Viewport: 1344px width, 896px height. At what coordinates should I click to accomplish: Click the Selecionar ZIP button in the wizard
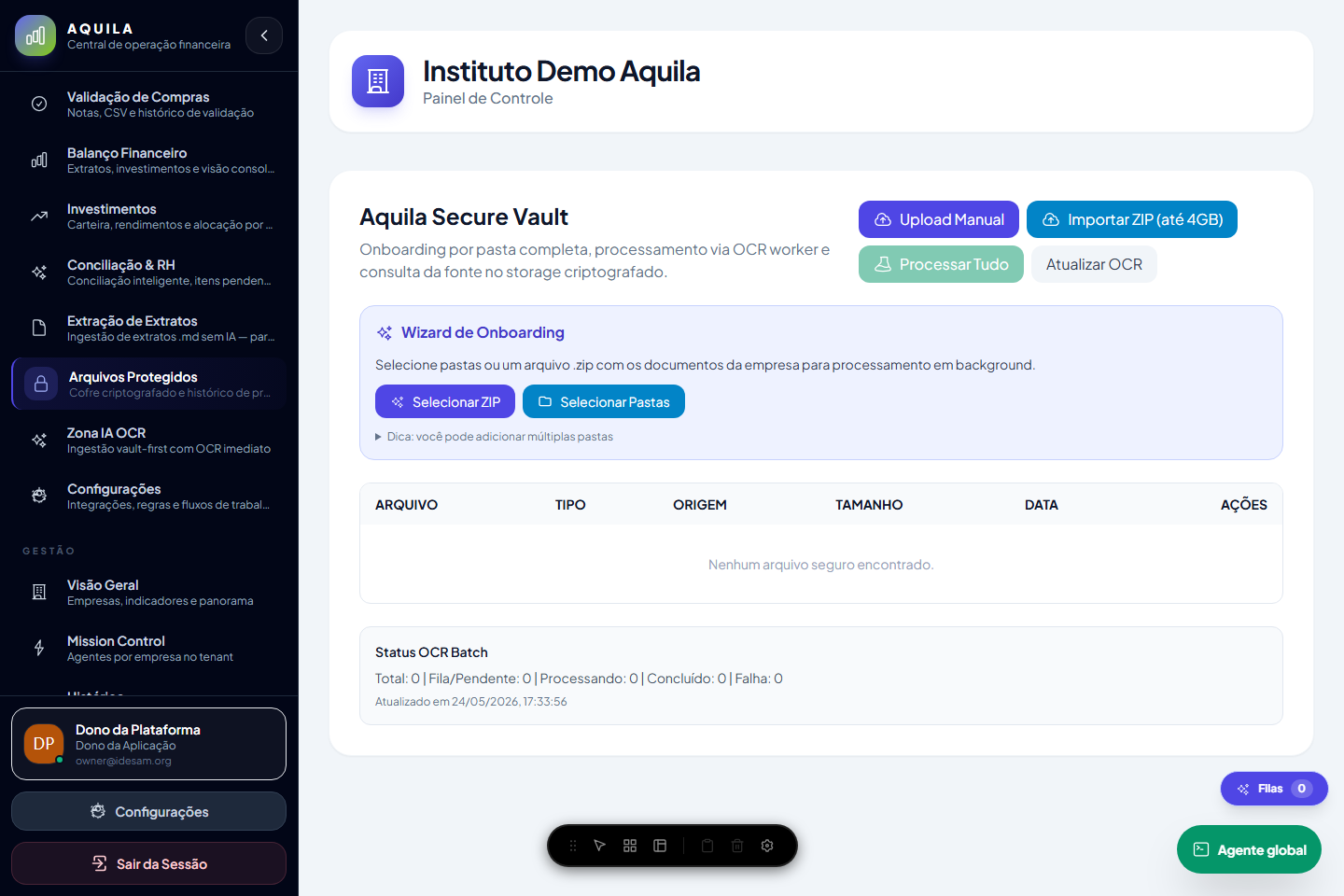tap(445, 401)
